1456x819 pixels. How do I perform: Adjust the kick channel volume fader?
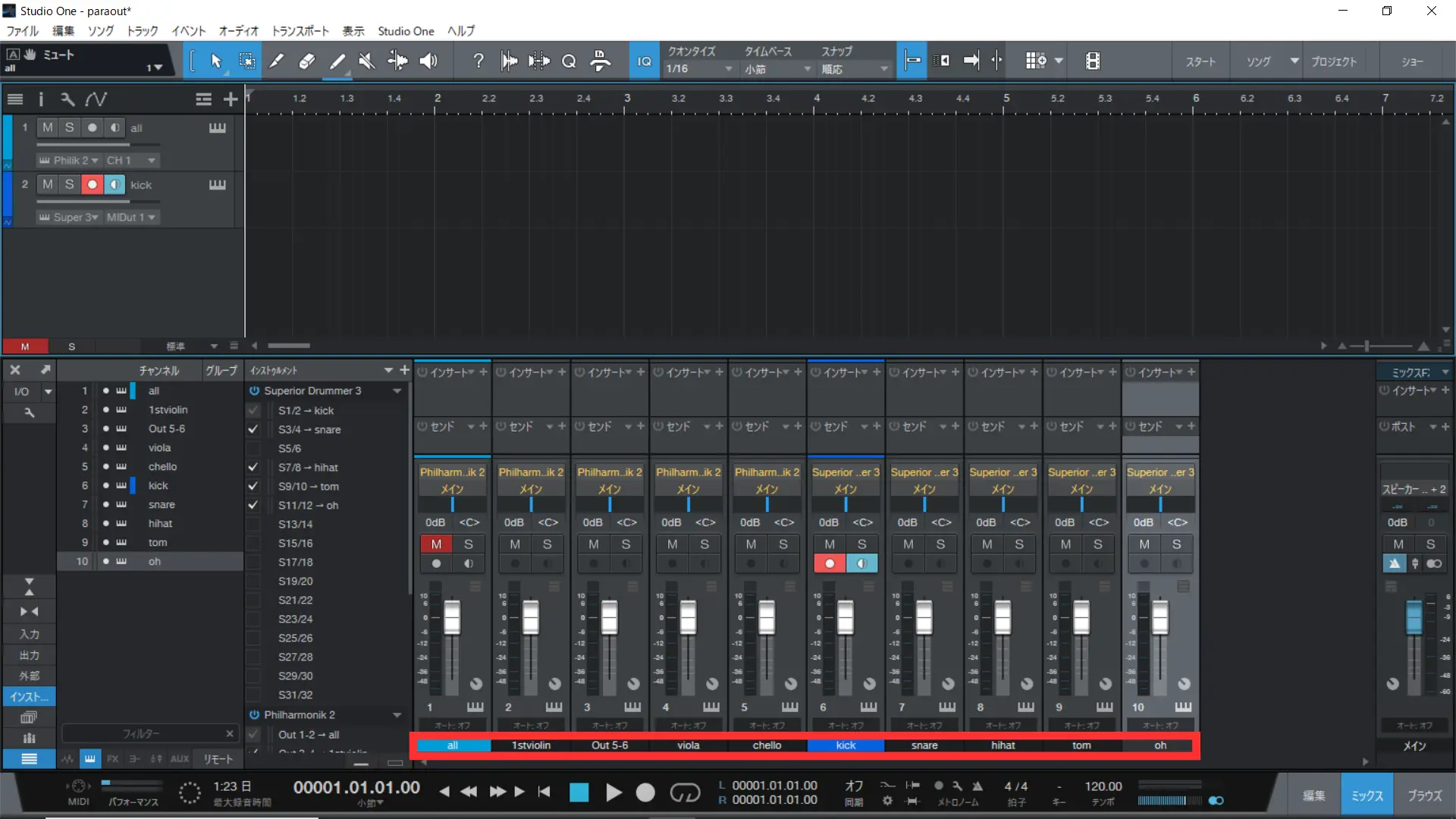point(846,617)
